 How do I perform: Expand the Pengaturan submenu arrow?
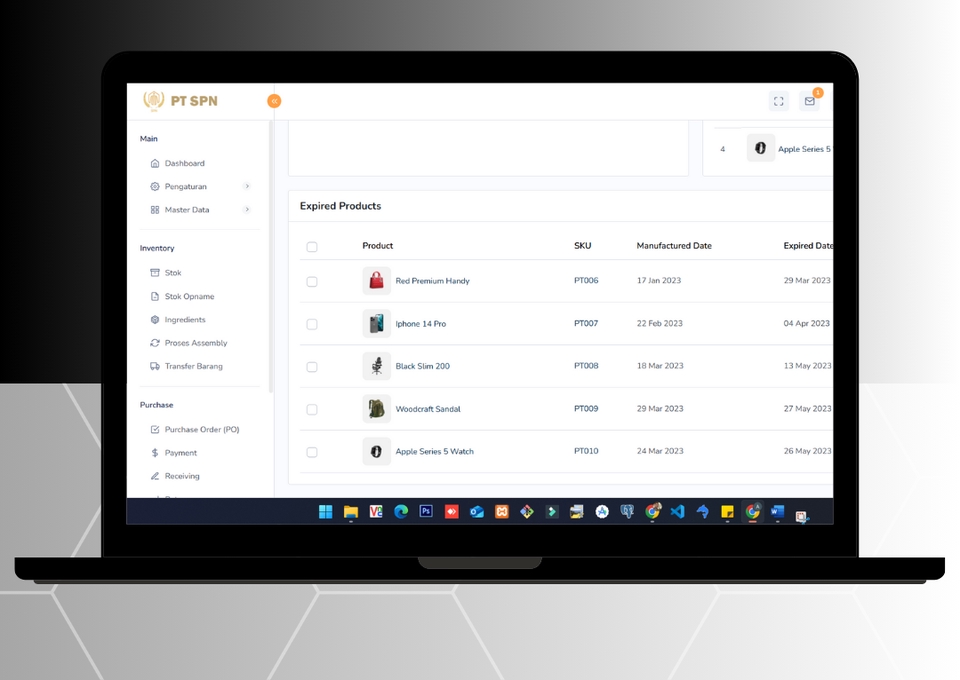pyautogui.click(x=247, y=186)
